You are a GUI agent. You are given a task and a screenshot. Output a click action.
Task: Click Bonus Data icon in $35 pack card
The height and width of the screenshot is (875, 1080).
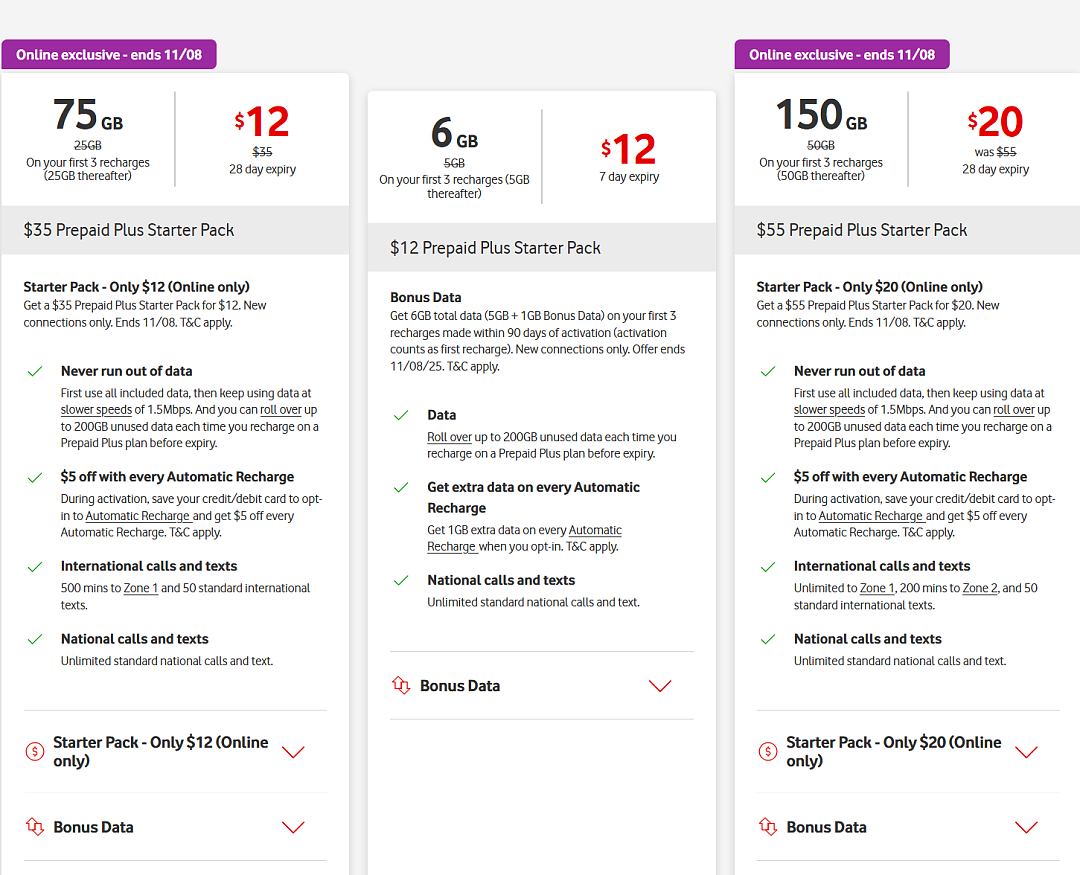tap(34, 826)
